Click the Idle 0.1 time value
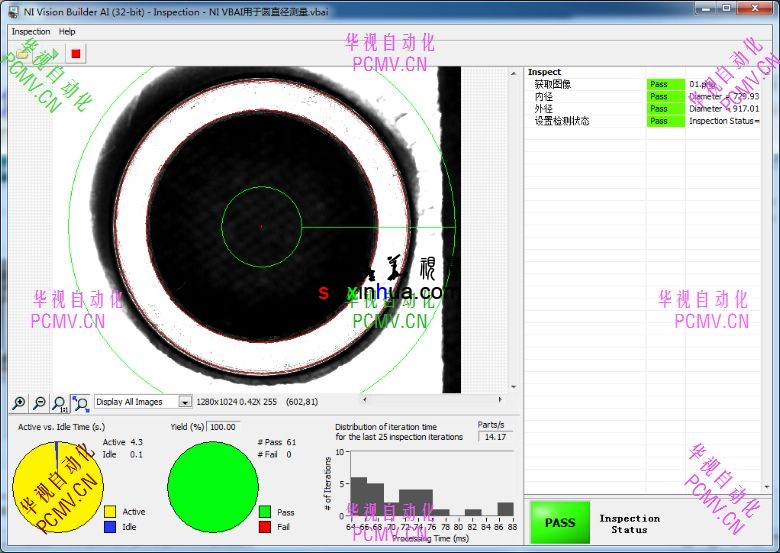 coord(122,455)
